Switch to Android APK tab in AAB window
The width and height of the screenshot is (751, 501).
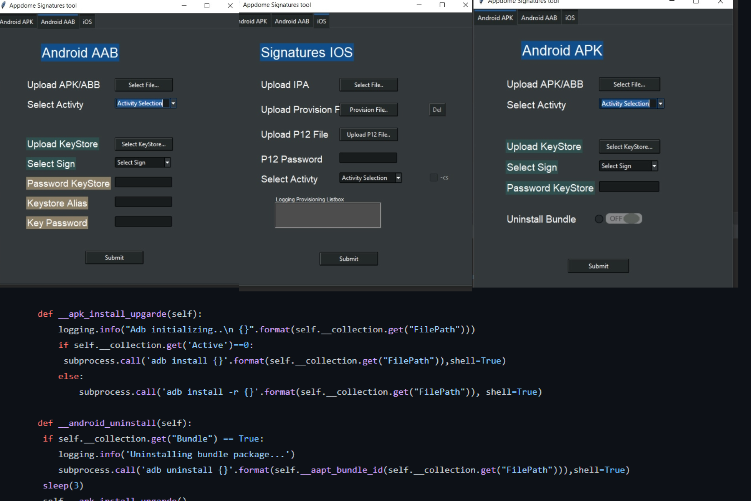coord(17,22)
